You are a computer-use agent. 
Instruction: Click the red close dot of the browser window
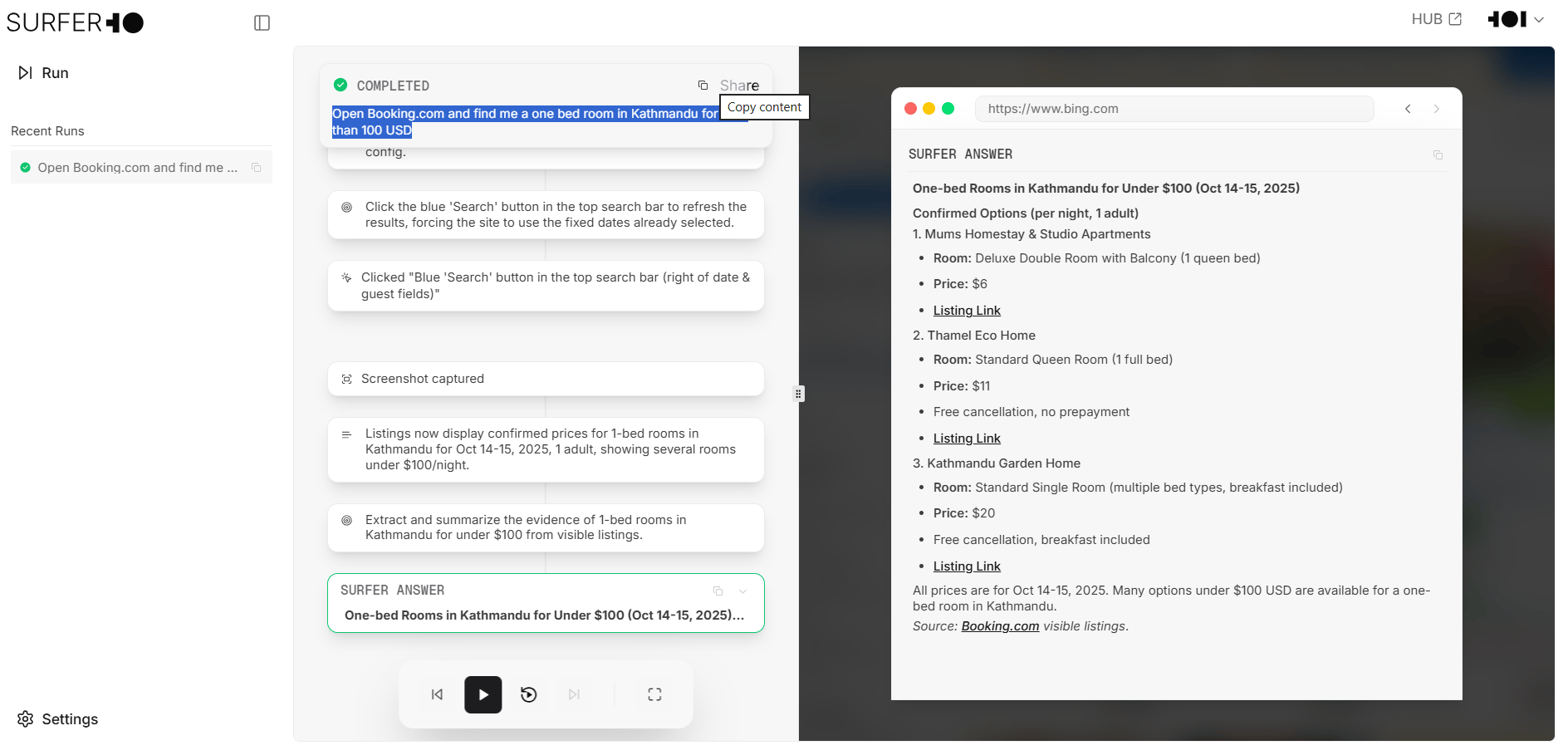pos(910,109)
